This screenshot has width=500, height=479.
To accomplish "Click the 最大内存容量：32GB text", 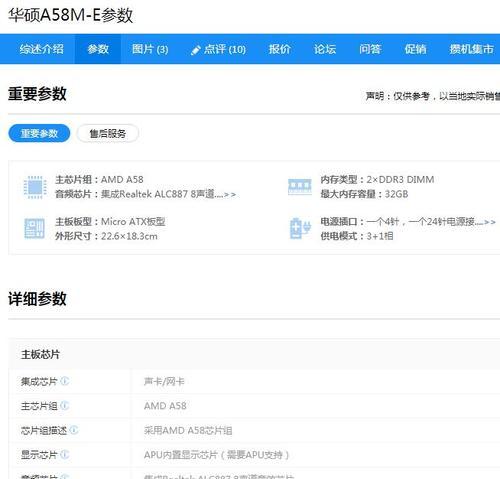I will pyautogui.click(x=364, y=194).
